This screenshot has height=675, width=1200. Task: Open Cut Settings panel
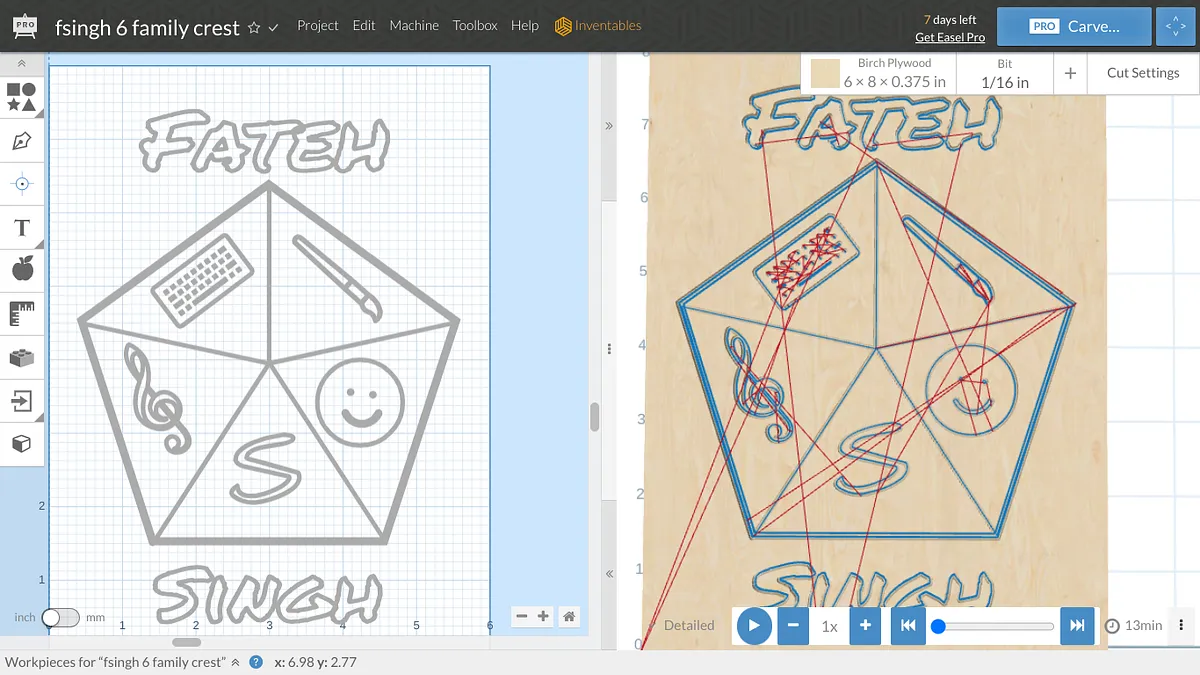(x=1143, y=73)
